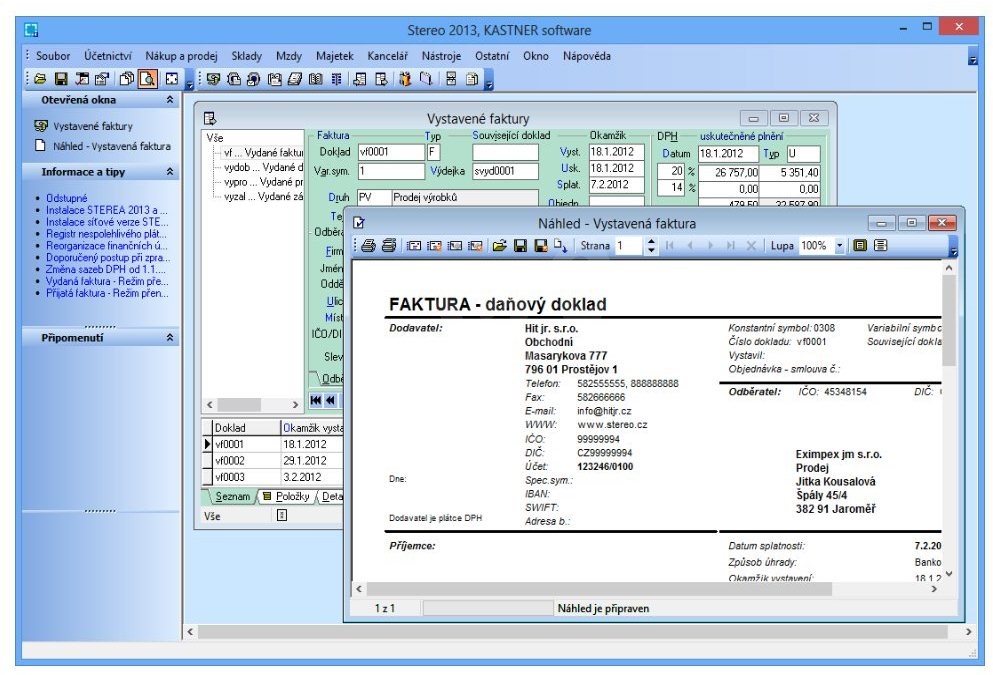The height and width of the screenshot is (675, 993).
Task: Click the first floppy save icon in preview toolbar
Action: click(520, 246)
